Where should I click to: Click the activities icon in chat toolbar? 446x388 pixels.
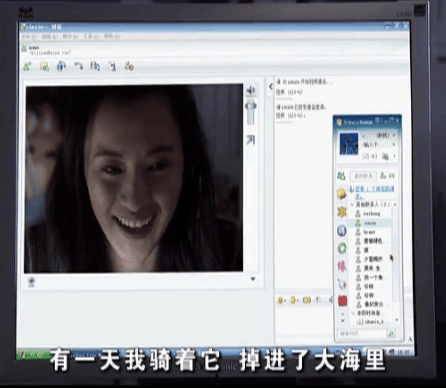[95, 66]
